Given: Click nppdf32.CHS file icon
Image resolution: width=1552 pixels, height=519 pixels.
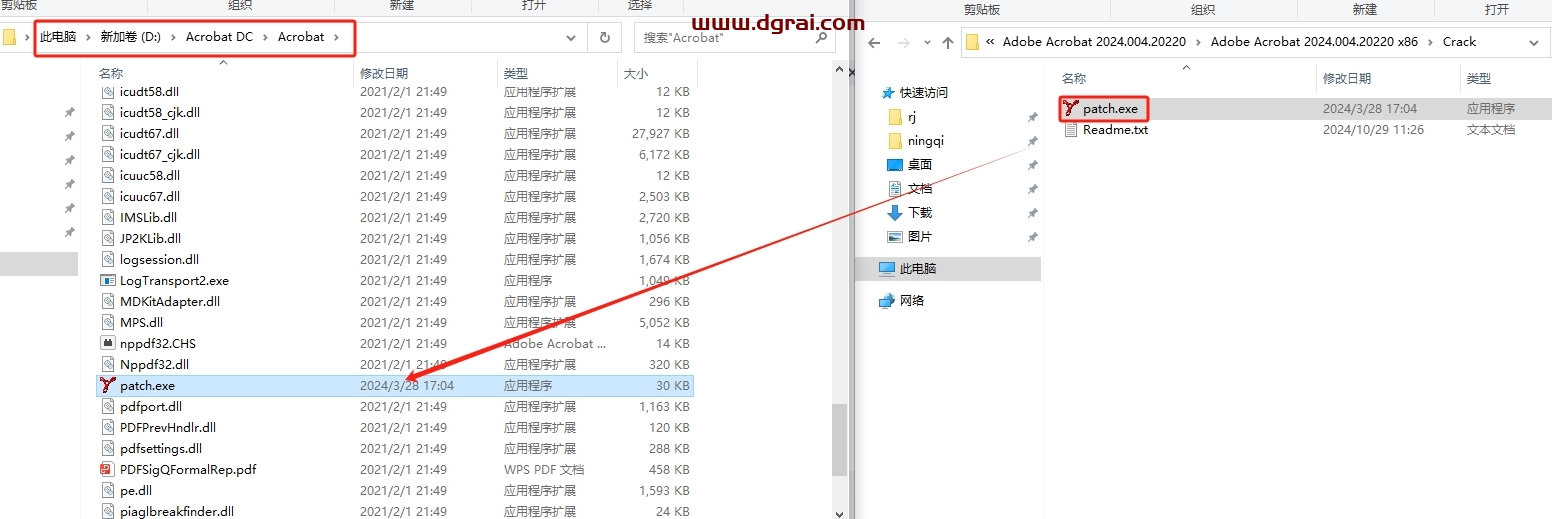Looking at the screenshot, I should coord(108,343).
